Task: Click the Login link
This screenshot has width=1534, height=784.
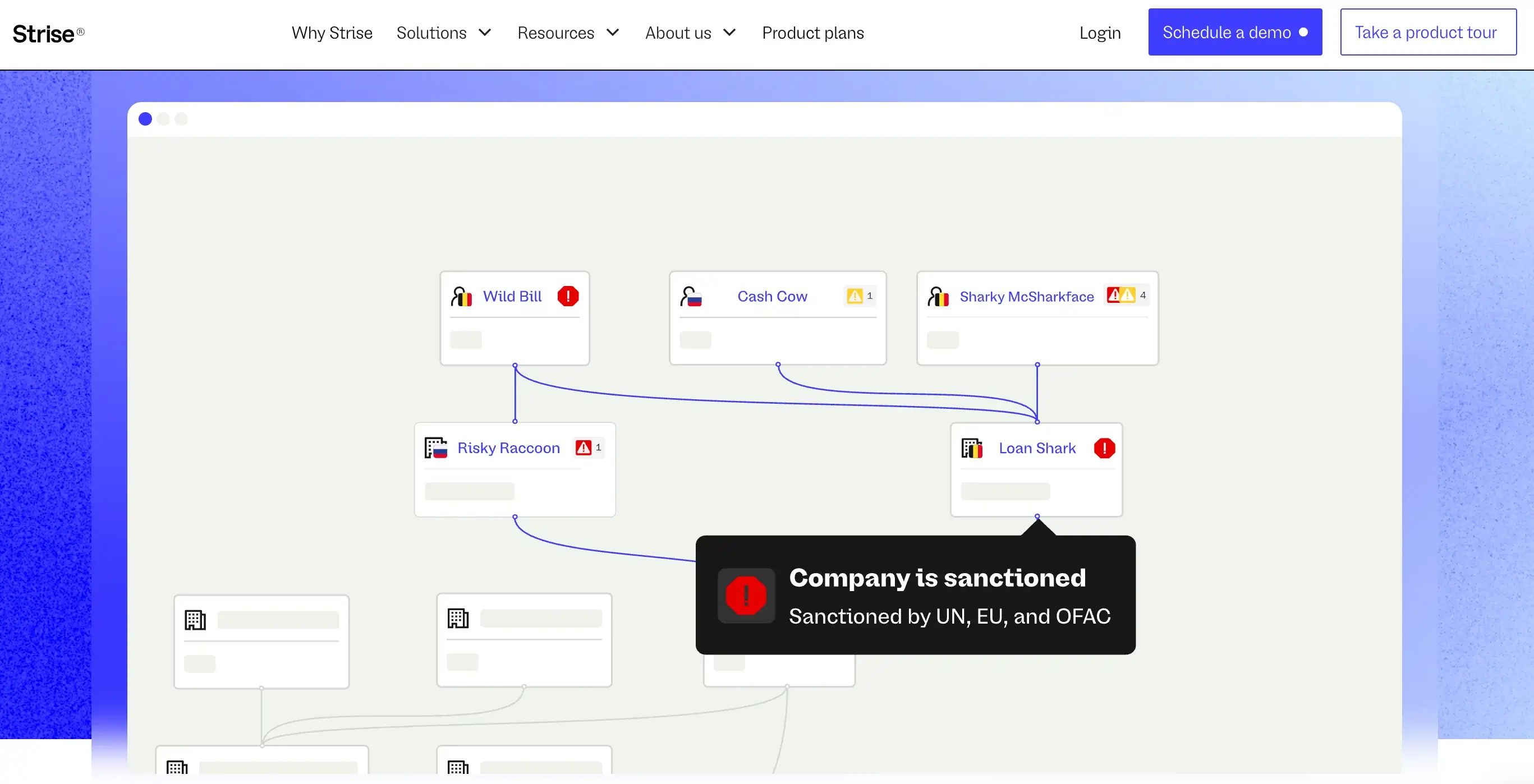Action: click(x=1099, y=33)
